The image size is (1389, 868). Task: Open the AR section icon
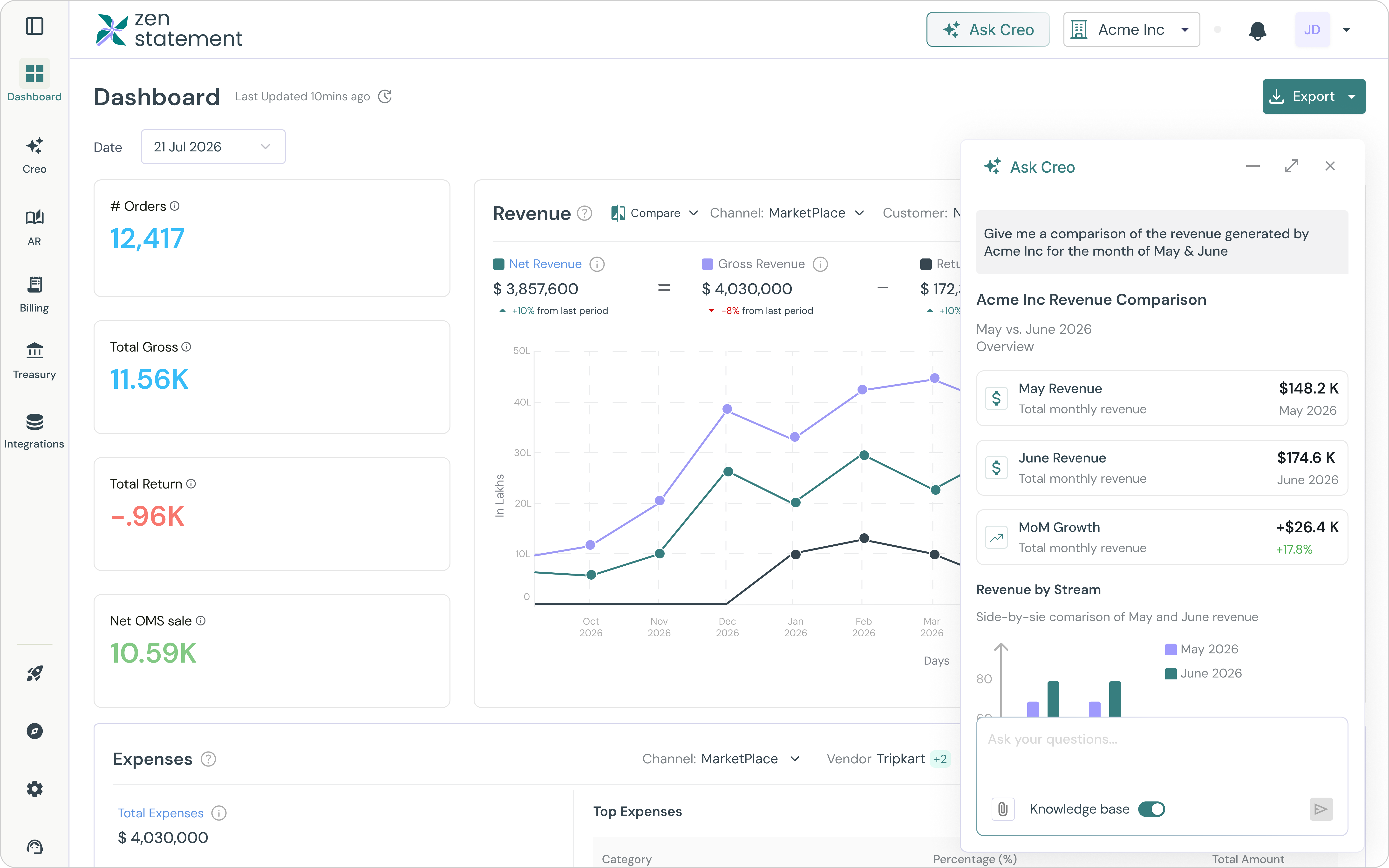click(x=34, y=217)
